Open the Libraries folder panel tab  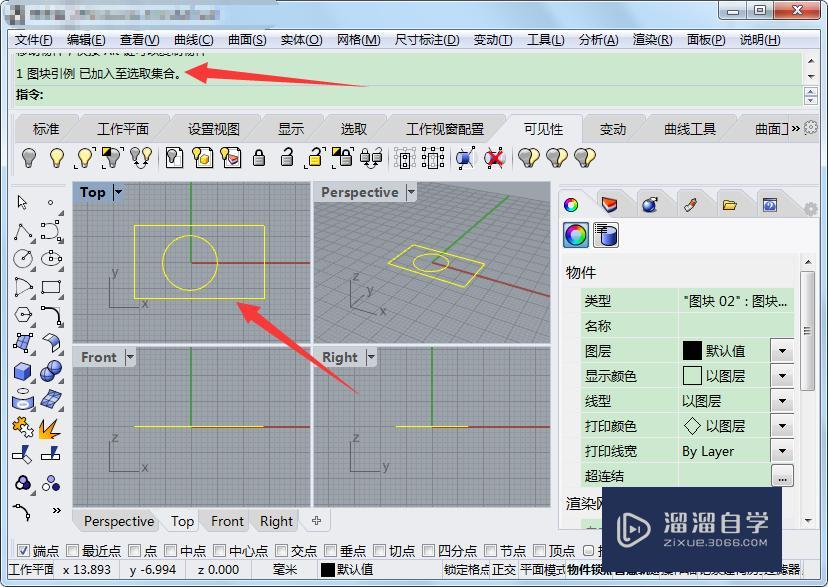pos(730,205)
